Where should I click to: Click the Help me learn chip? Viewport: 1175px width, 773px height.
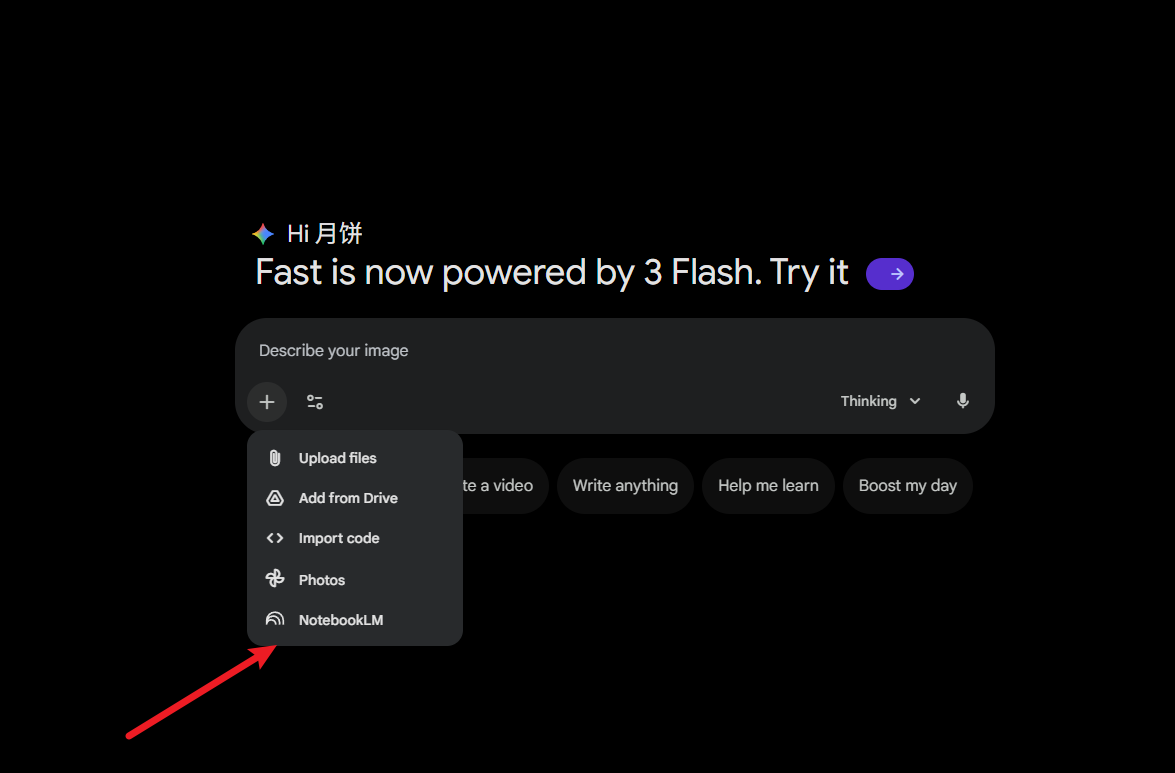pyautogui.click(x=768, y=486)
